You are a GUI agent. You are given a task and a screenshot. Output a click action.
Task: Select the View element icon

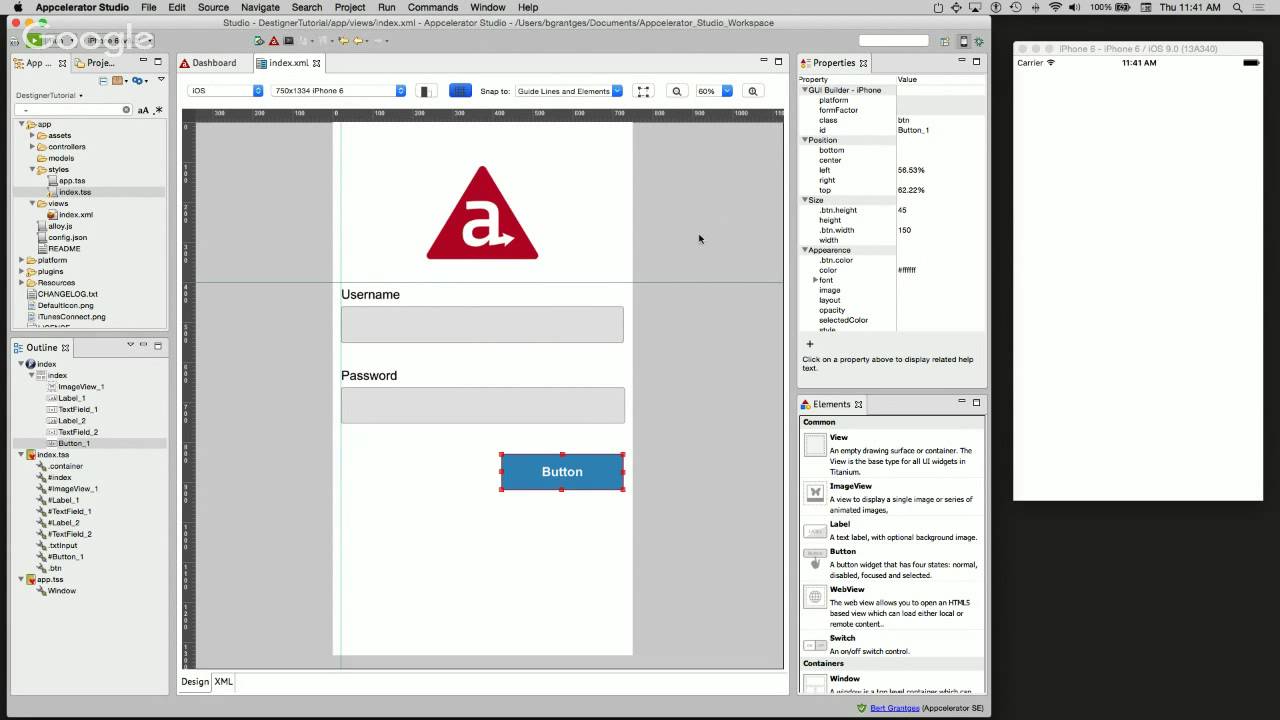tap(815, 445)
